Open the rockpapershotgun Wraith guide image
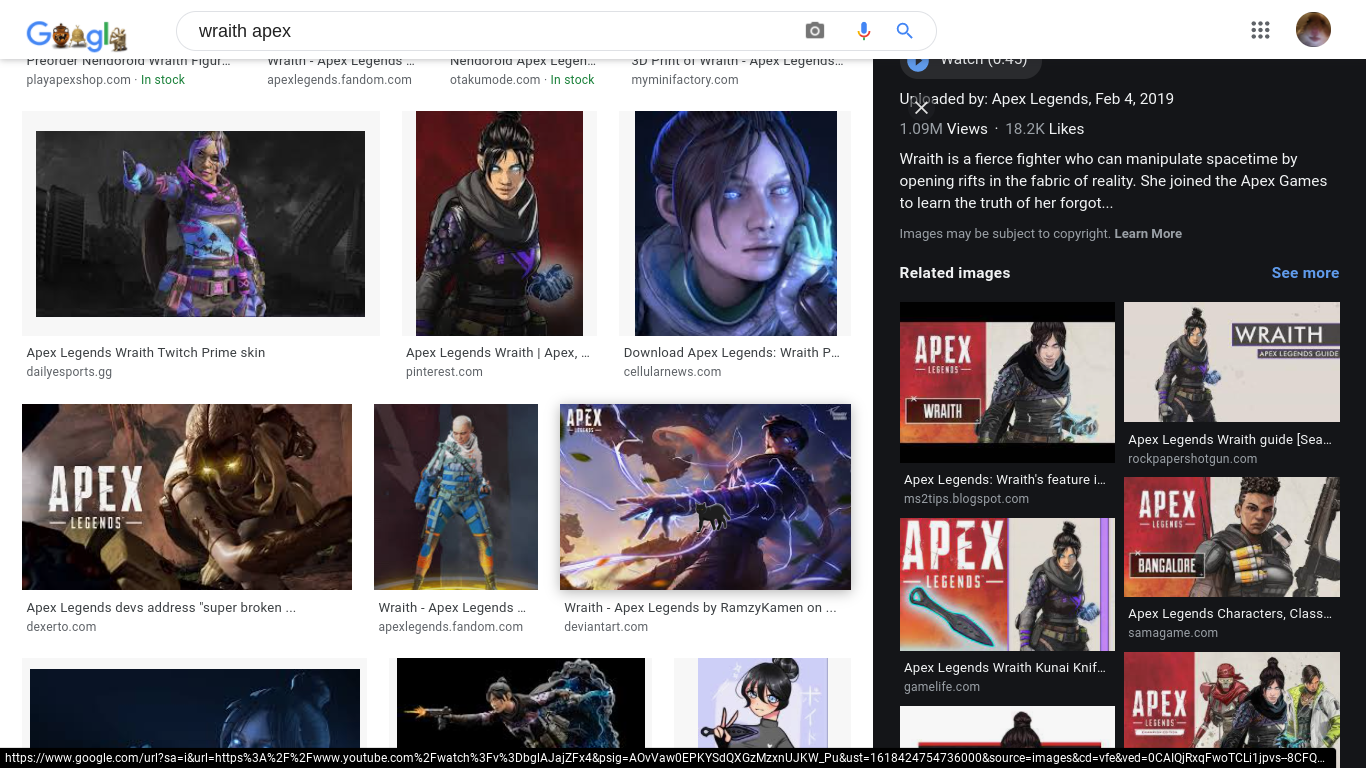Viewport: 1366px width, 768px height. pyautogui.click(x=1232, y=362)
